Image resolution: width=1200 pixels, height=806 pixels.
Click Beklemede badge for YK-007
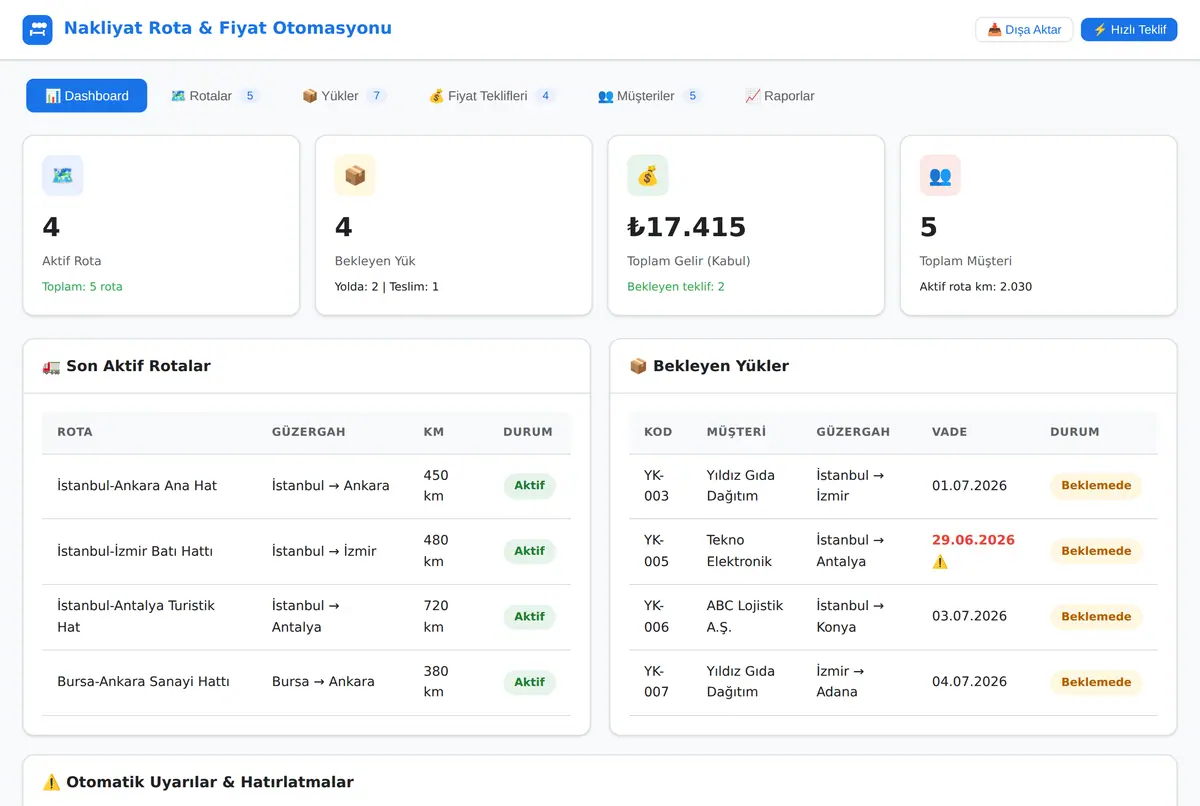point(1096,682)
